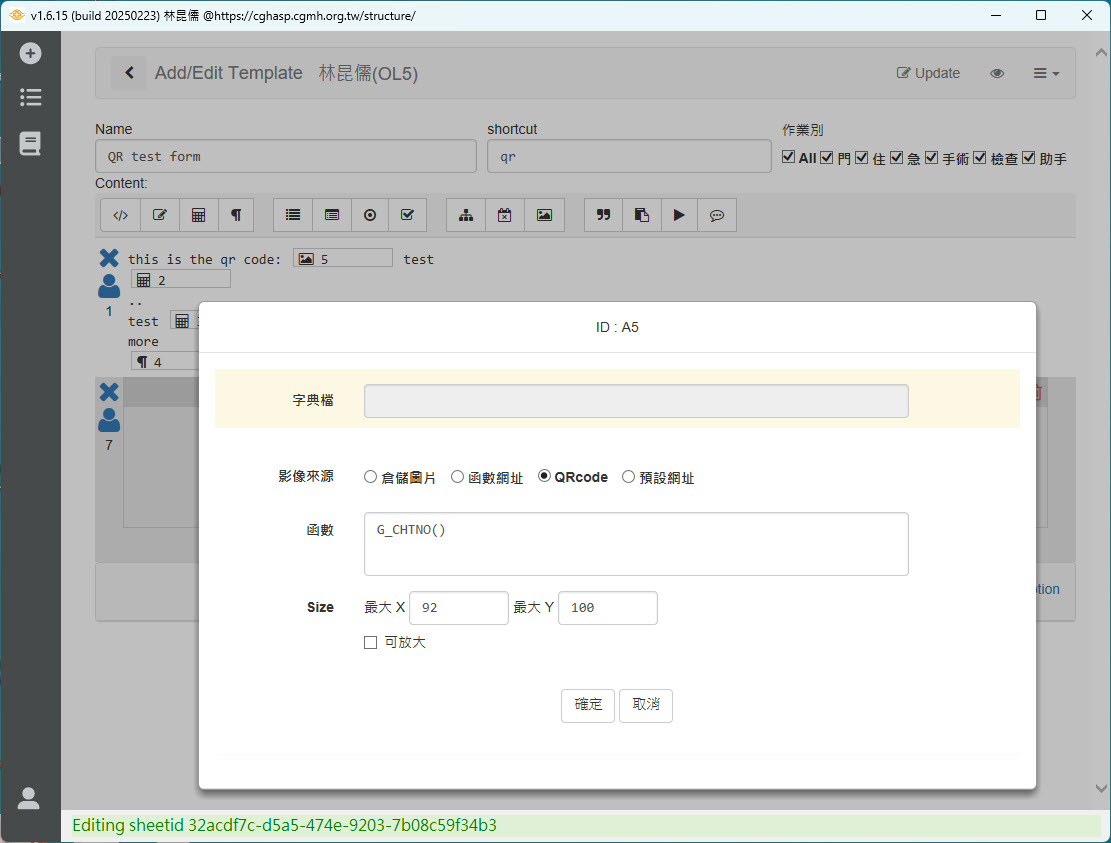Image resolution: width=1111 pixels, height=843 pixels.
Task: Click the back arrow beside Add/Edit Template
Action: tap(128, 73)
